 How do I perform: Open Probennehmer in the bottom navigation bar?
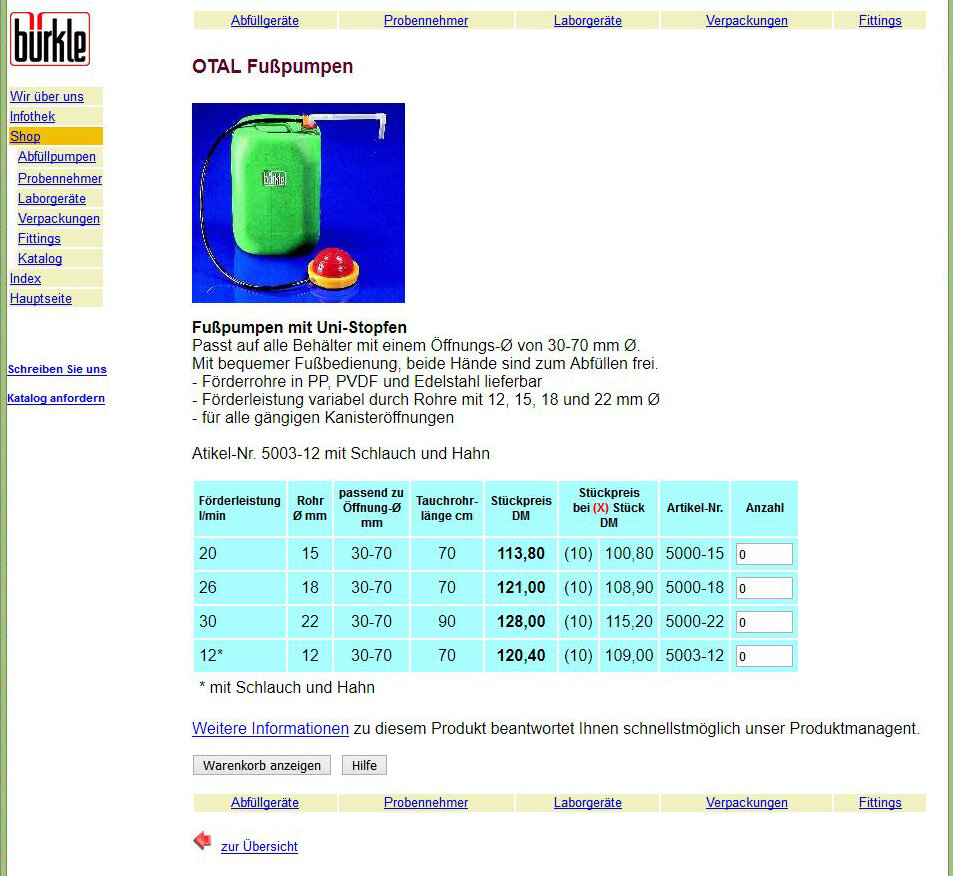[x=425, y=802]
